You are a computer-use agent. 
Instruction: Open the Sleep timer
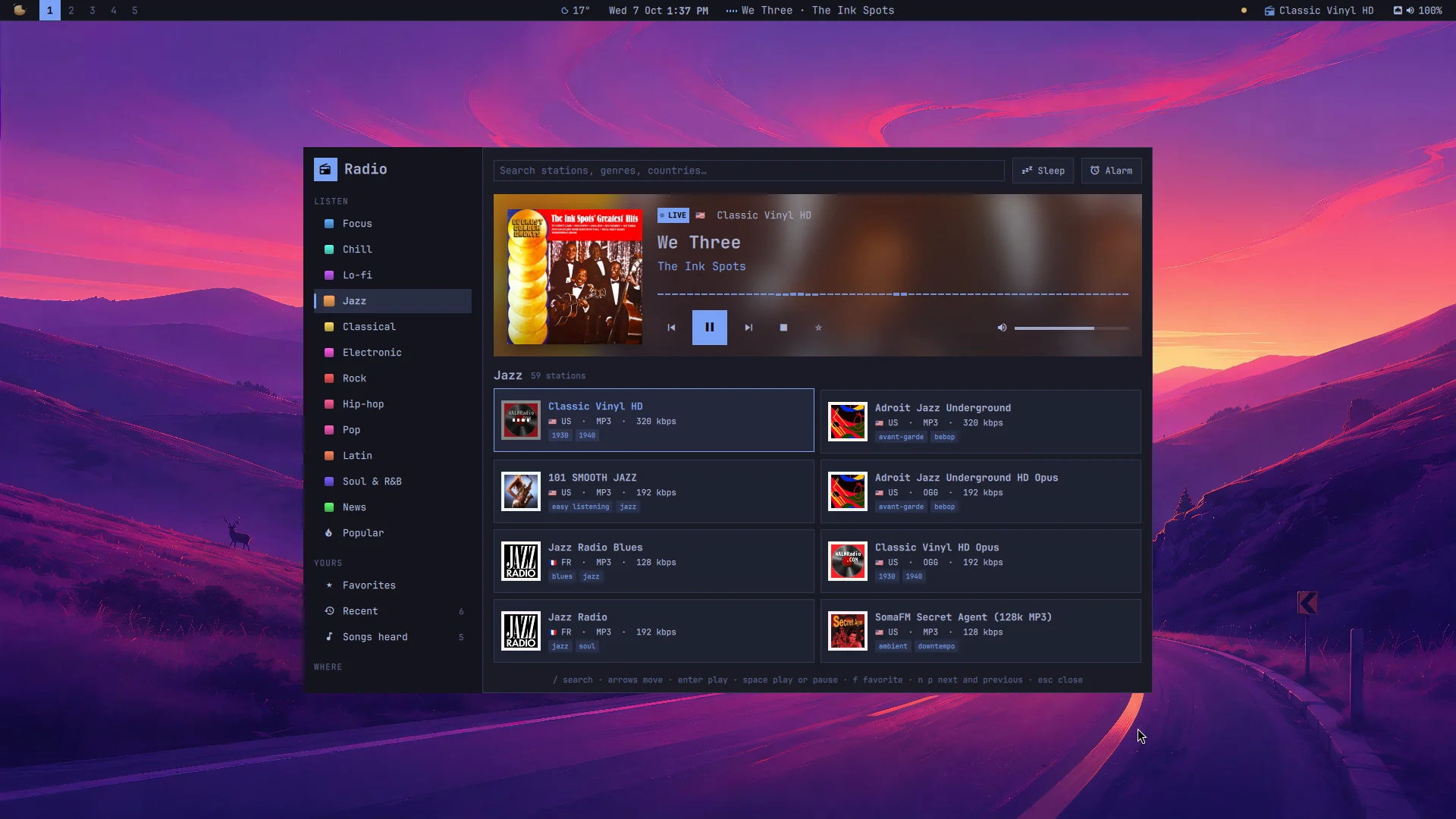pos(1043,171)
